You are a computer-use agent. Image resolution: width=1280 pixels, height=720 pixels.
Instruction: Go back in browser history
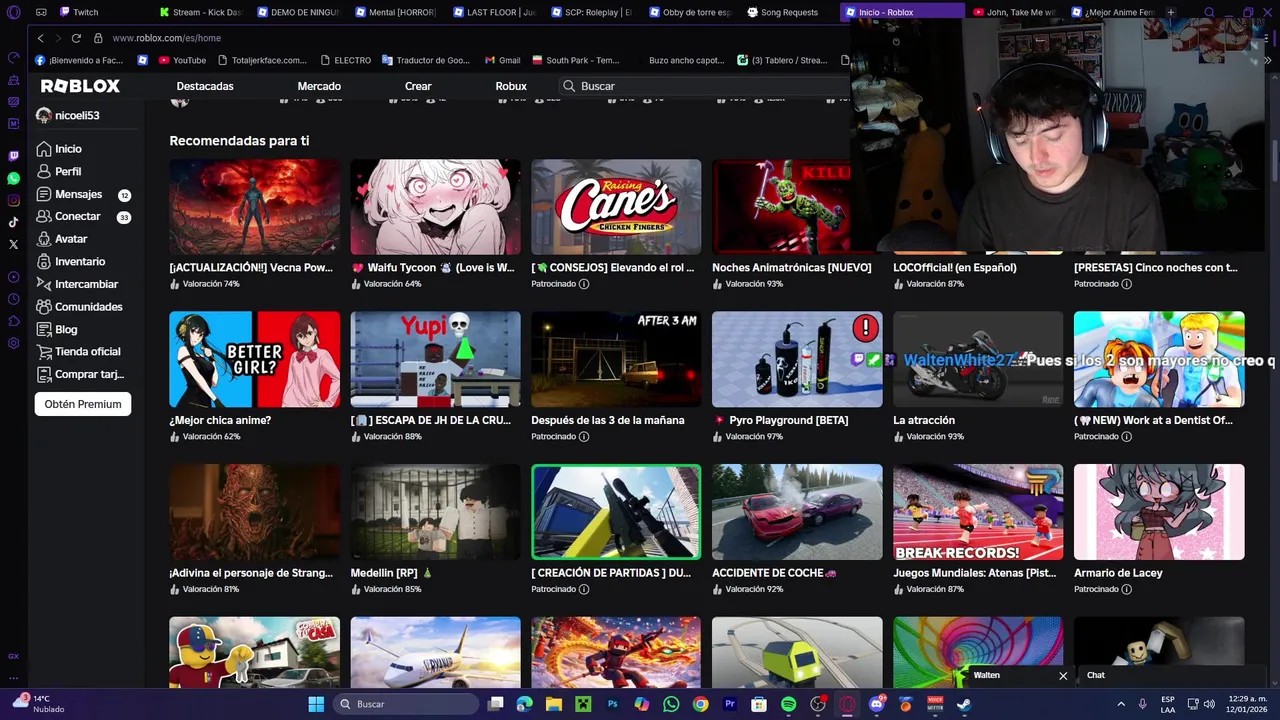pyautogui.click(x=40, y=38)
